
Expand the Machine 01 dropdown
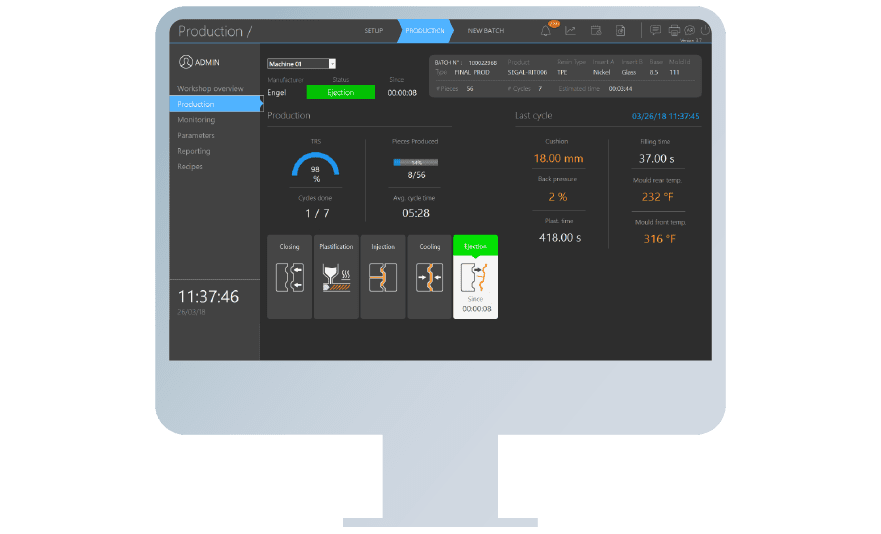coord(332,64)
